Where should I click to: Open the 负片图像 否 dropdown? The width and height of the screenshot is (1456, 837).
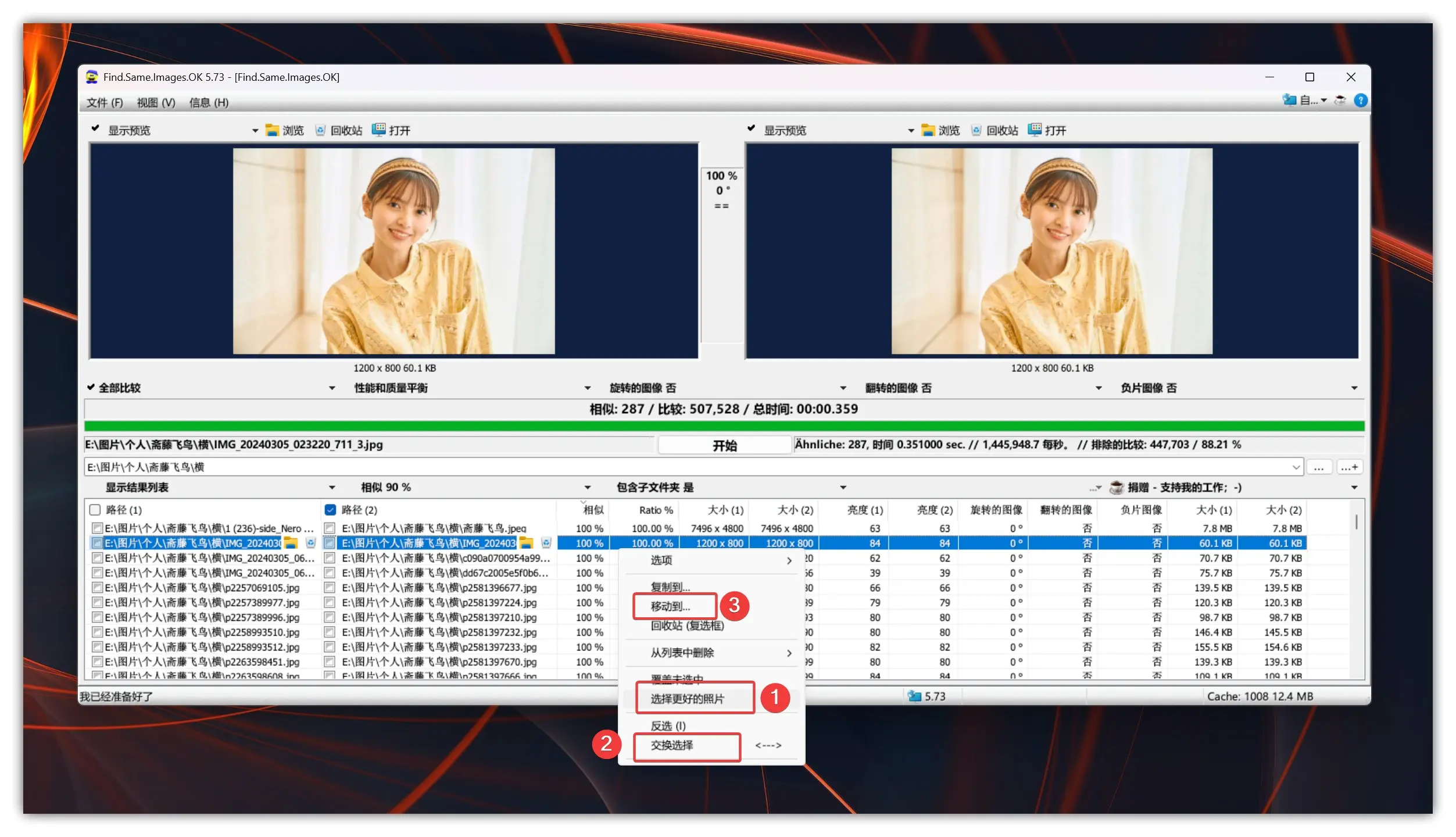coord(1354,388)
